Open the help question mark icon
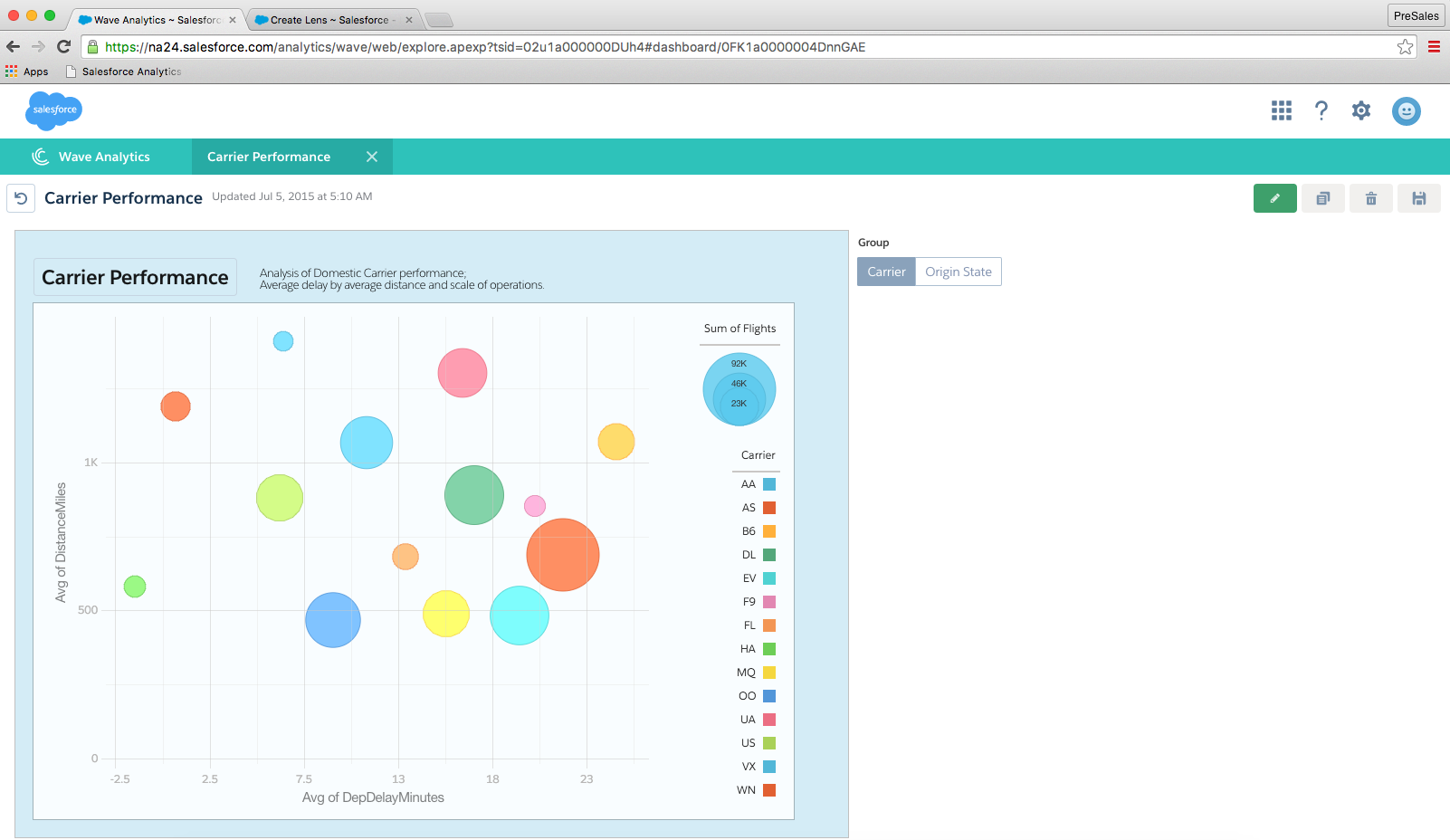The height and width of the screenshot is (840, 1450). click(x=1321, y=110)
